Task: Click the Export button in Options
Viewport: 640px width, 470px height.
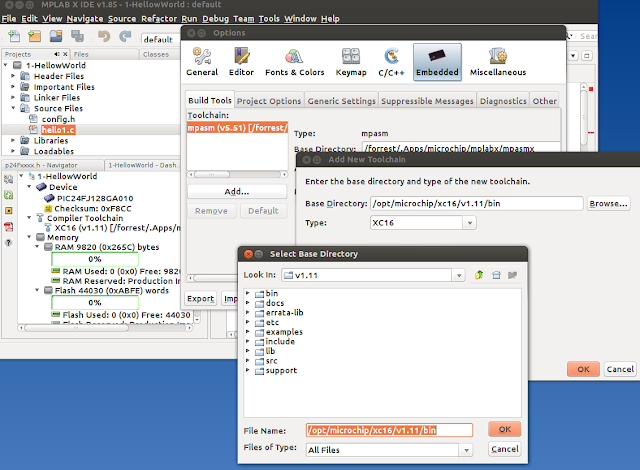Action: 200,299
